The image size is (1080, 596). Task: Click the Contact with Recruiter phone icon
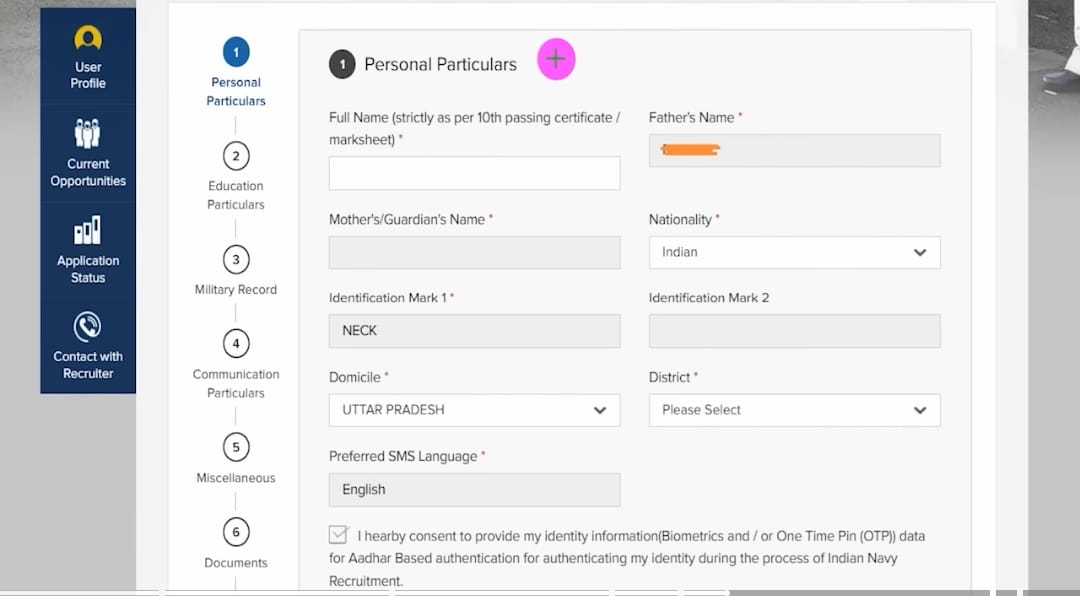pos(88,326)
